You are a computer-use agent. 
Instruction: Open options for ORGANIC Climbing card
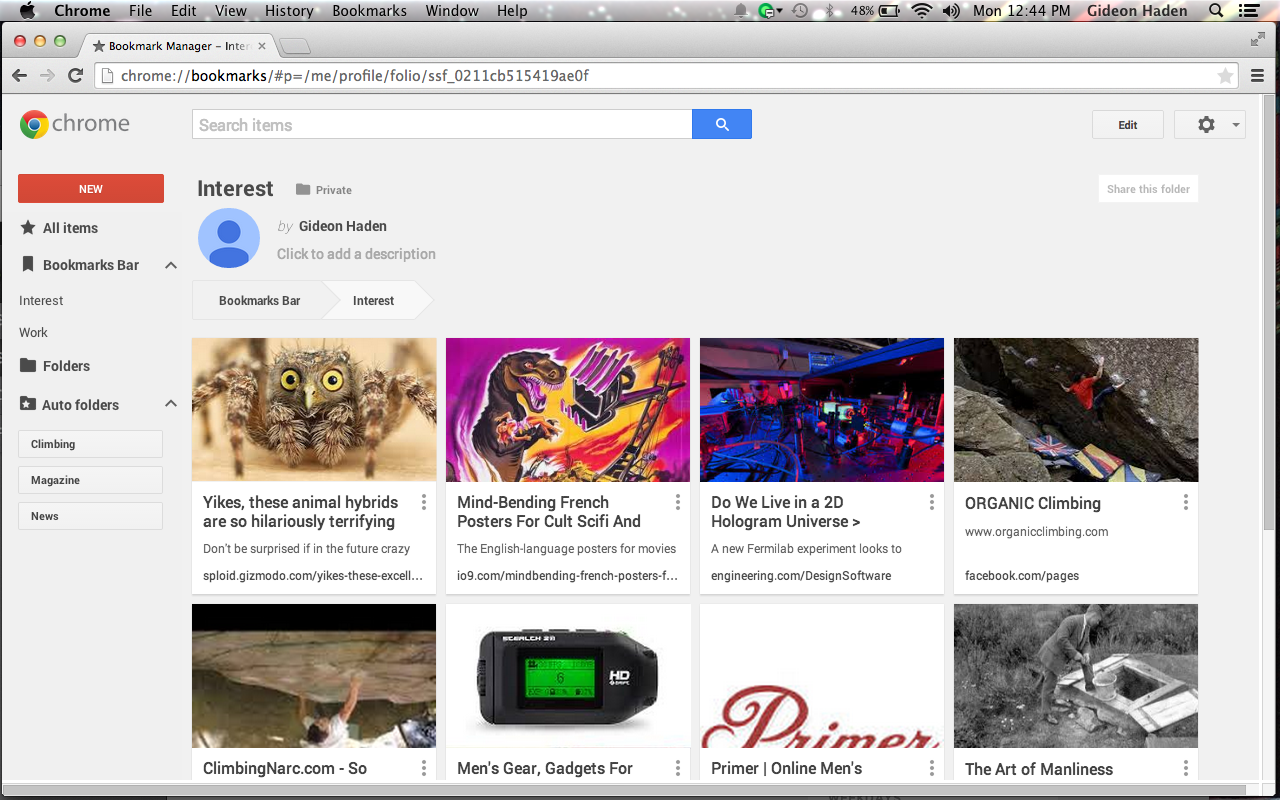coord(1186,502)
